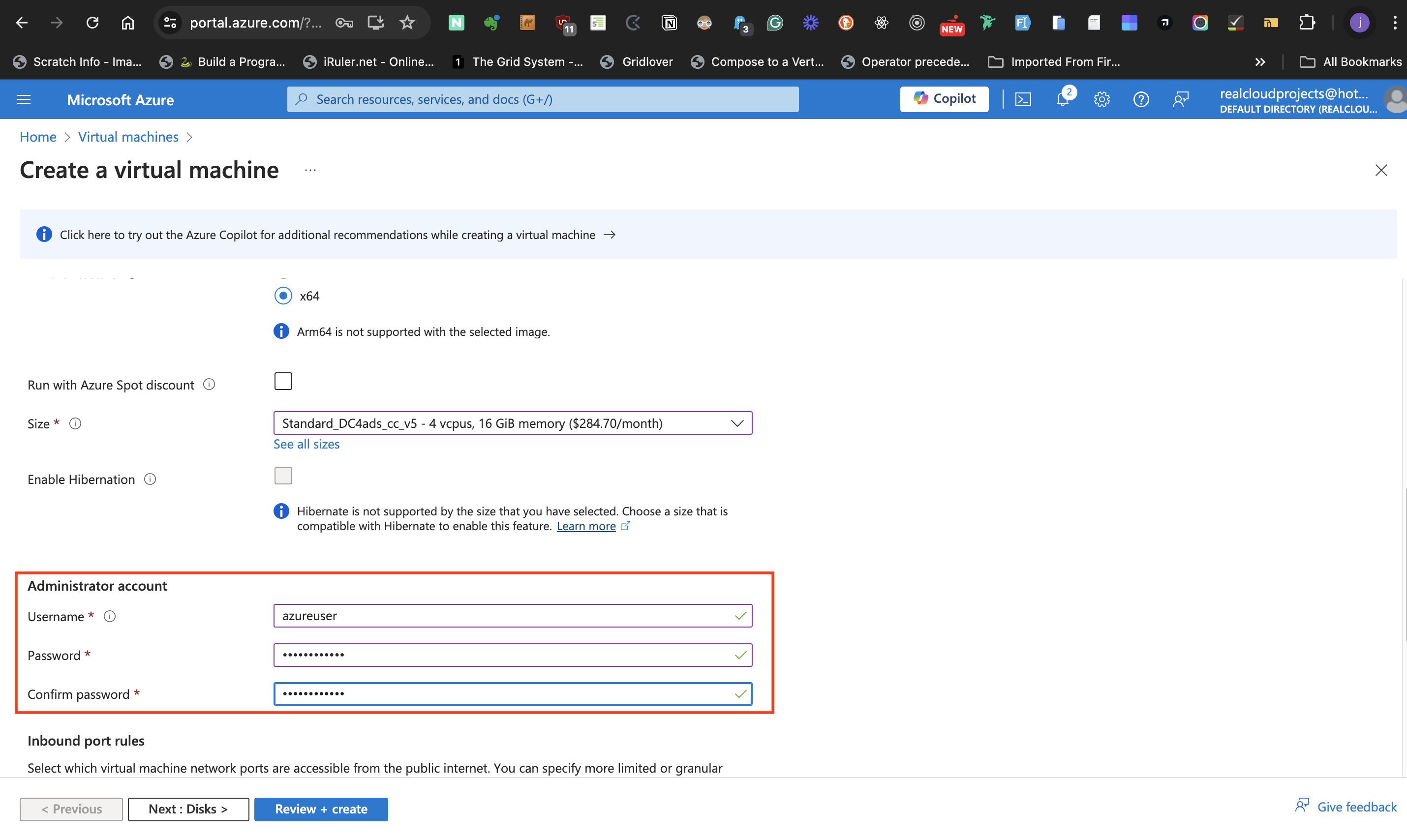This screenshot has height=840, width=1407.
Task: Select the x64 architecture radio button
Action: [283, 295]
